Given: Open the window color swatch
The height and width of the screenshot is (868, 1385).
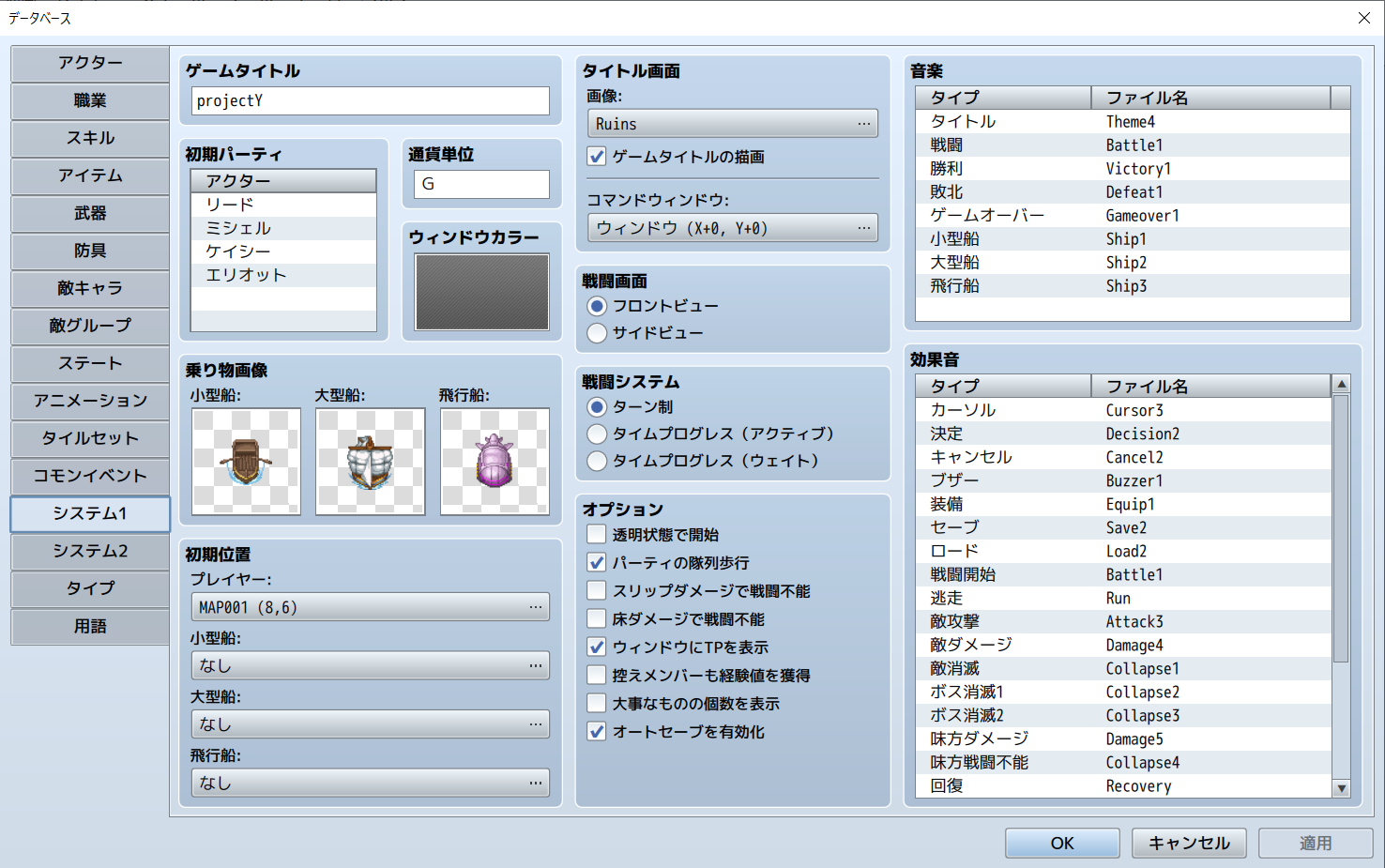Looking at the screenshot, I should (481, 292).
